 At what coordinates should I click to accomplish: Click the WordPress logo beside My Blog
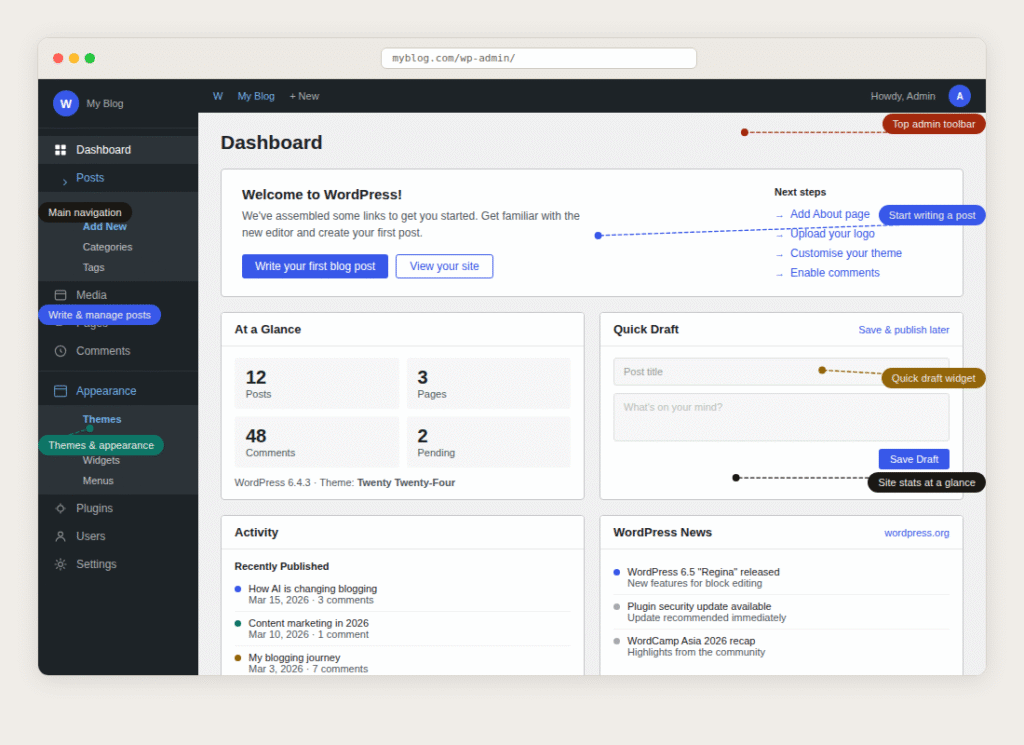(66, 103)
